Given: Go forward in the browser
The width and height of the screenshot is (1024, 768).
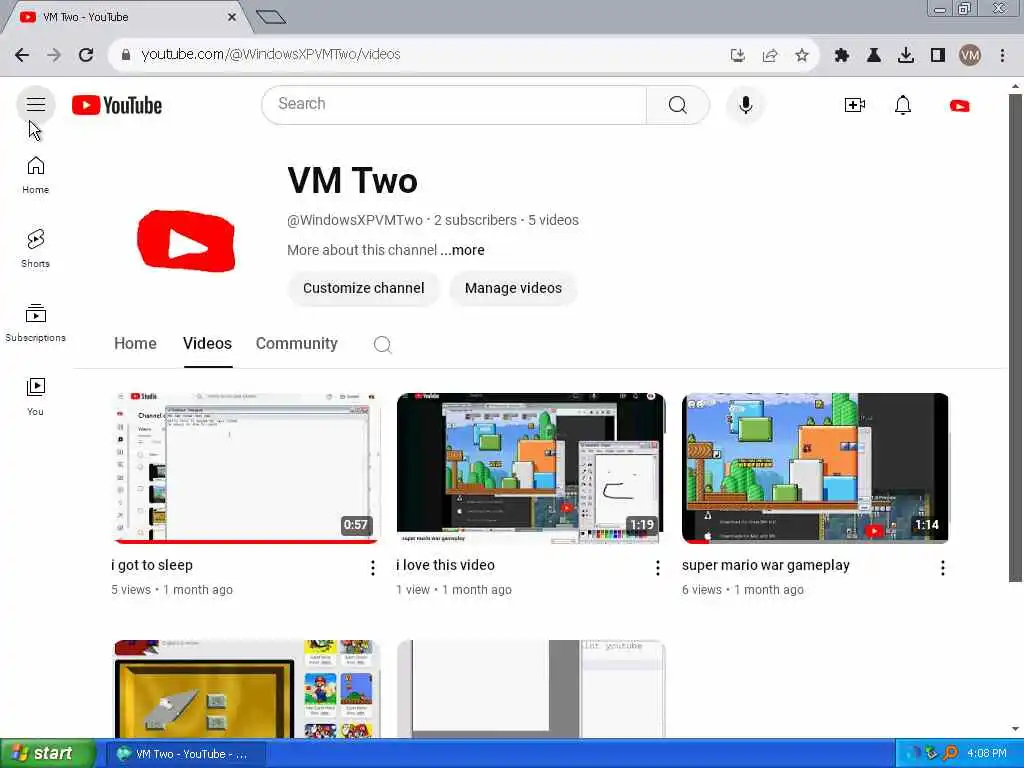Looking at the screenshot, I should [54, 55].
